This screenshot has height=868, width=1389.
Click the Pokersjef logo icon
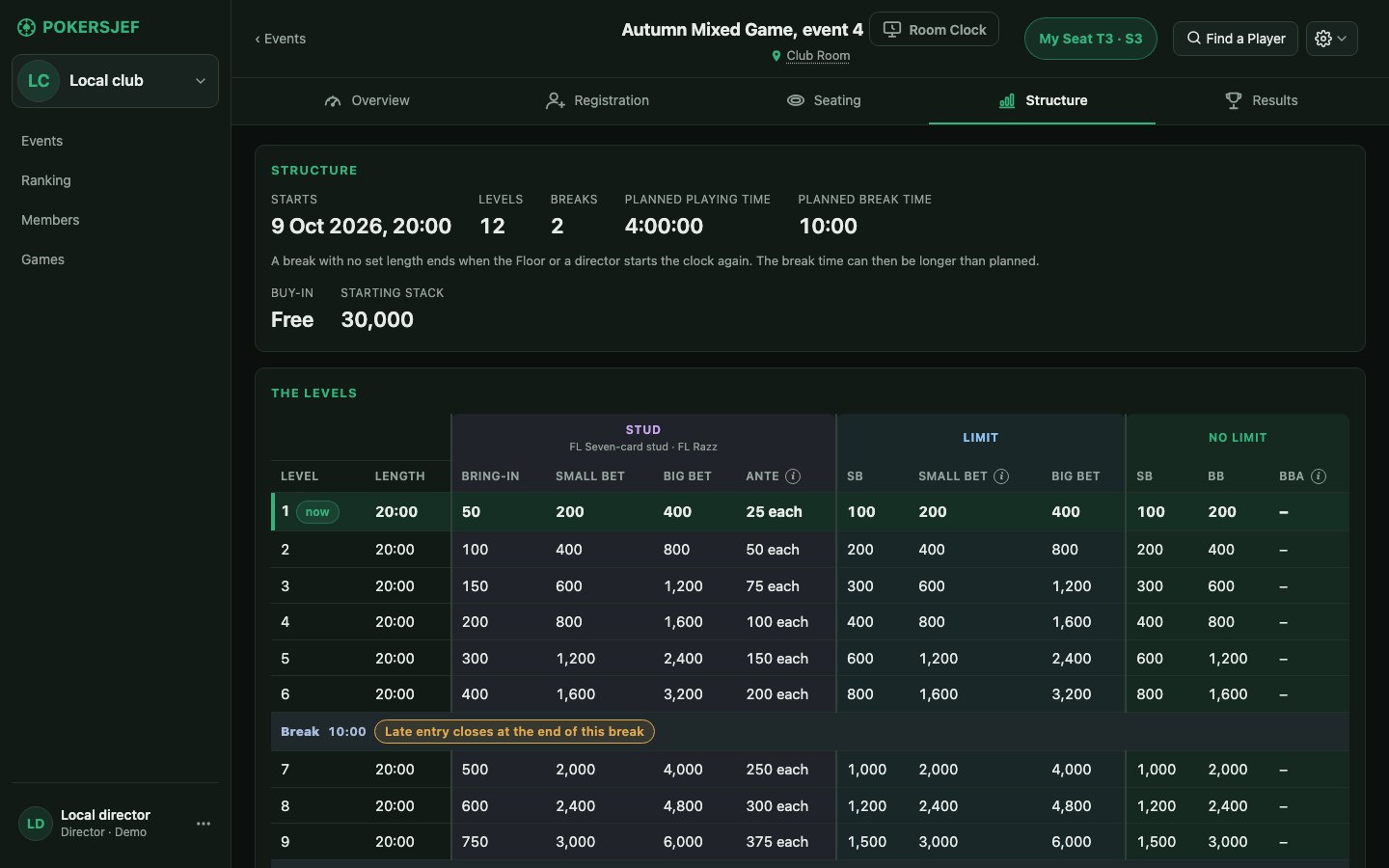[26, 27]
